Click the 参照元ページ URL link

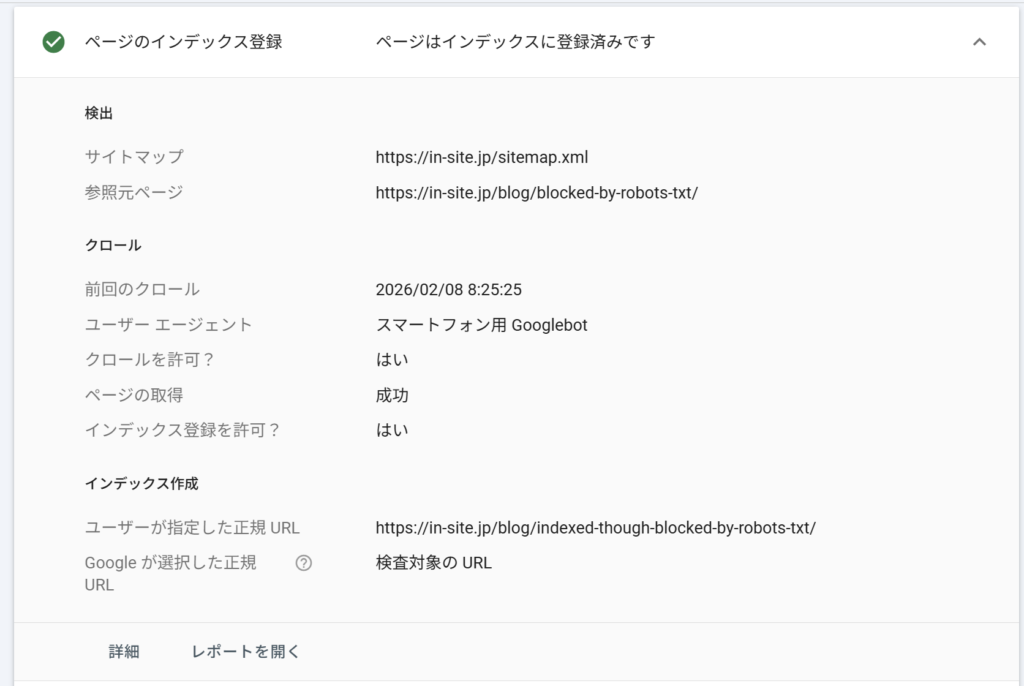coord(539,190)
